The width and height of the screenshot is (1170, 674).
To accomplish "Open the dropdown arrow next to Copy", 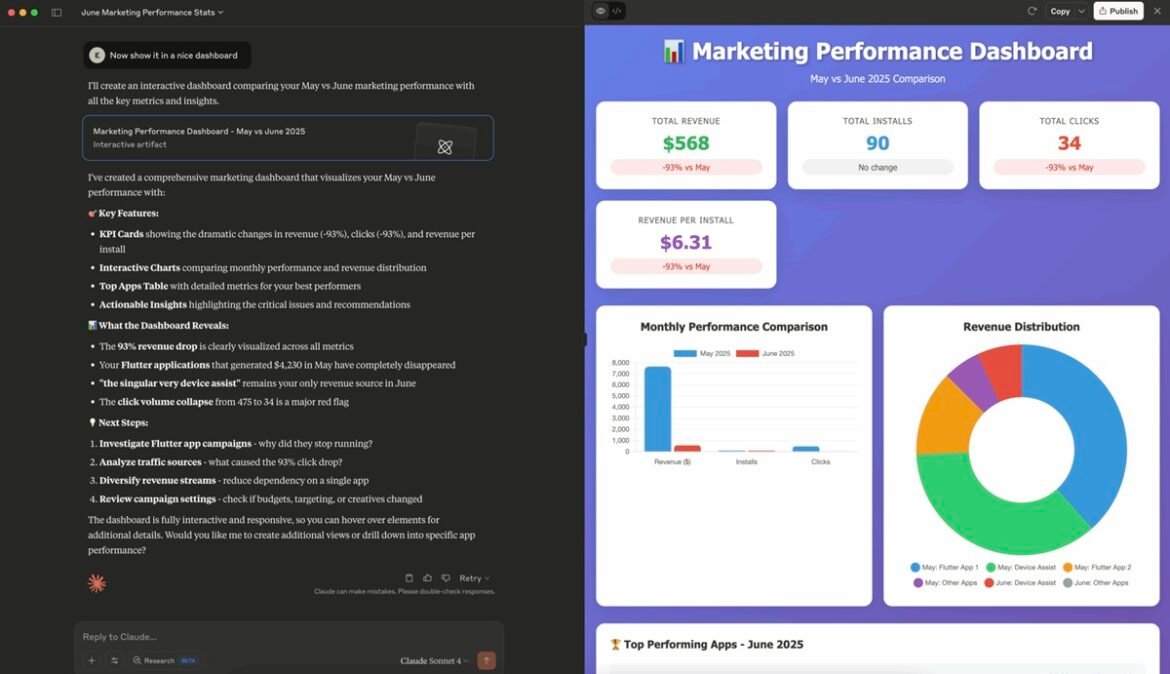I will point(1081,11).
